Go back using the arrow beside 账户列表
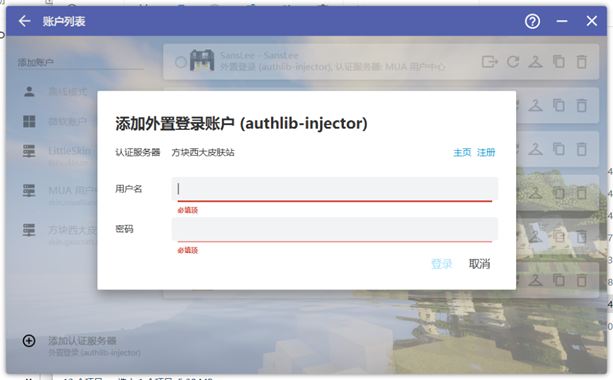Screen dimensions: 613x380 [24, 21]
